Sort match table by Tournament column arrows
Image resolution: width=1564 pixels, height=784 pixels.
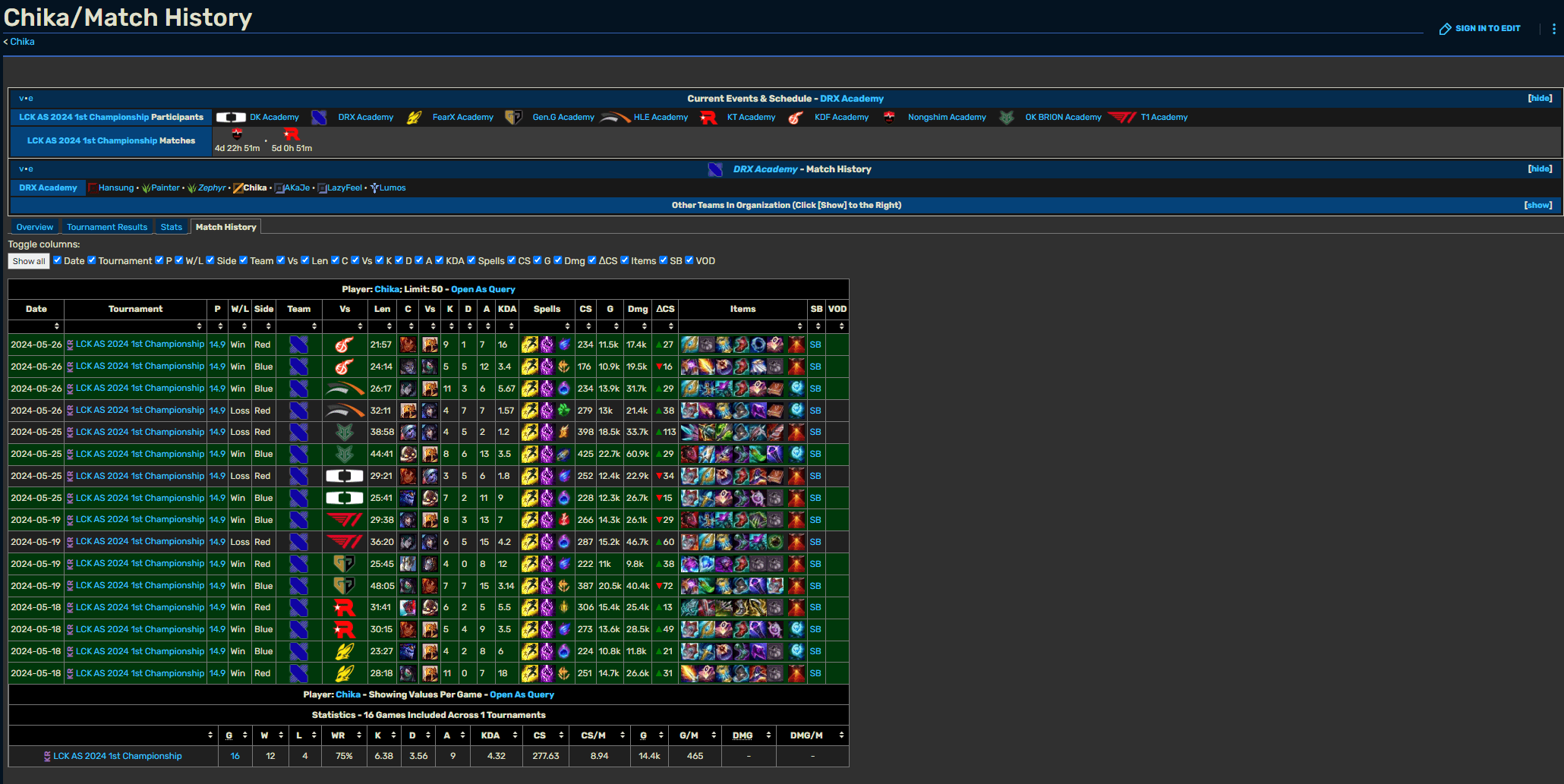click(200, 326)
